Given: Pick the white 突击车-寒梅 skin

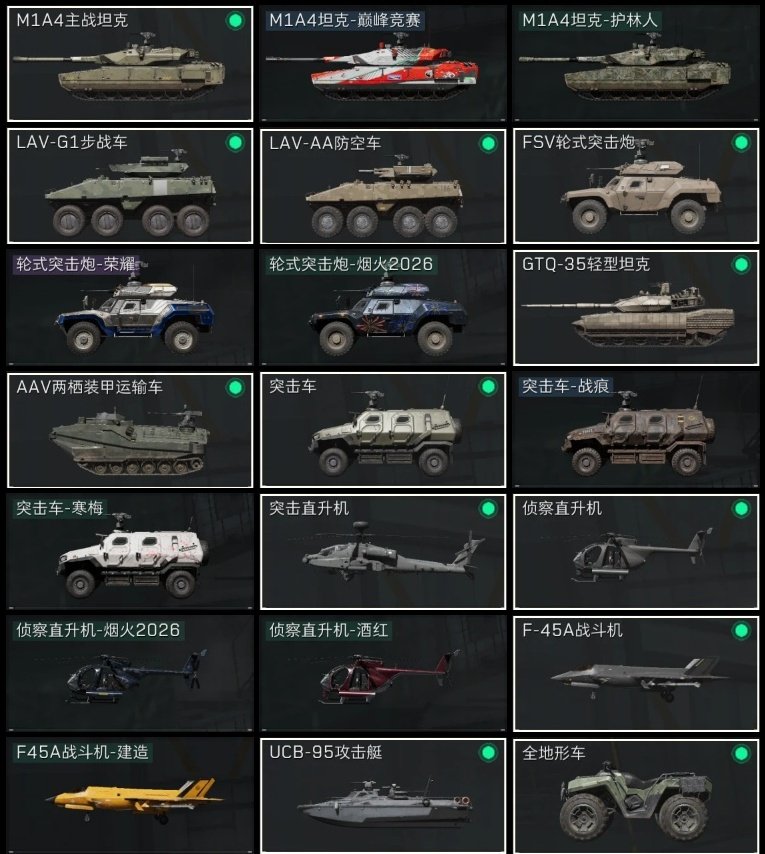Looking at the screenshot, I should tap(130, 552).
